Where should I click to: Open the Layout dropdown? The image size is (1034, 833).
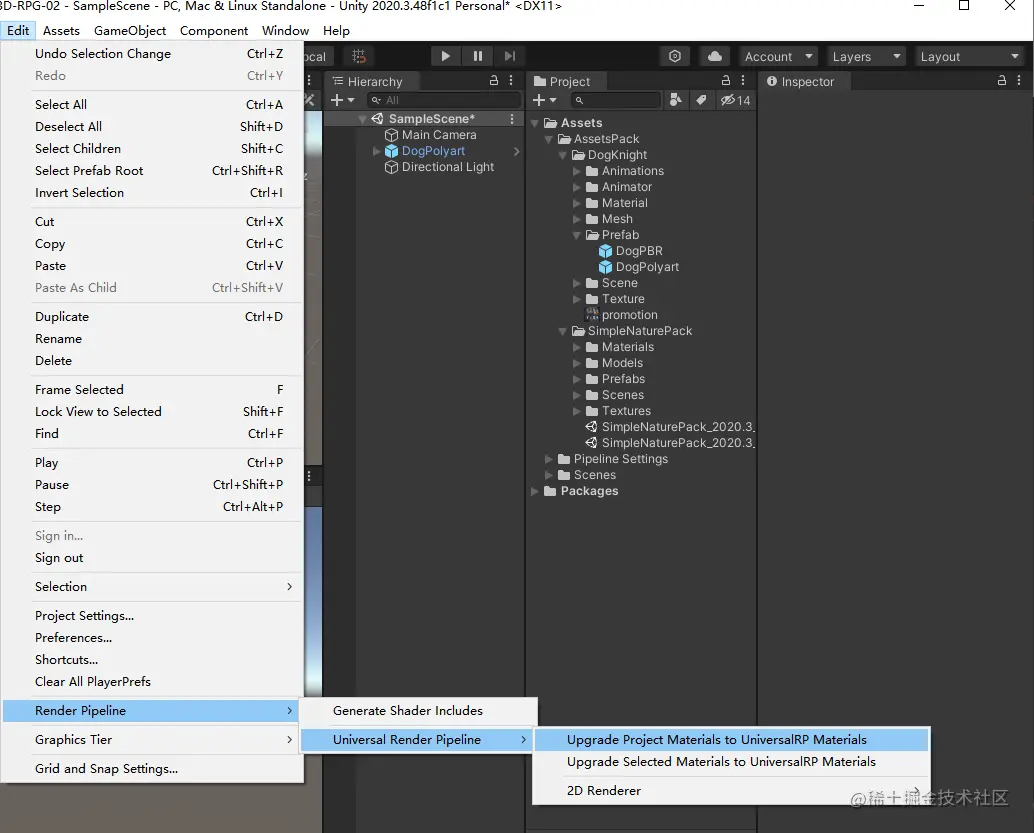(970, 57)
